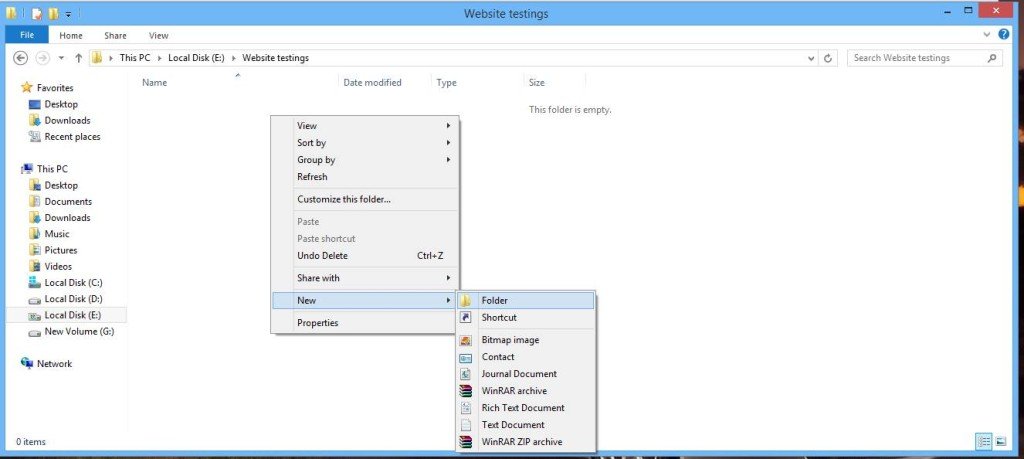Click the Properties icon in quick access toolbar
Screen dimensions: 1024x459
(x=37, y=13)
